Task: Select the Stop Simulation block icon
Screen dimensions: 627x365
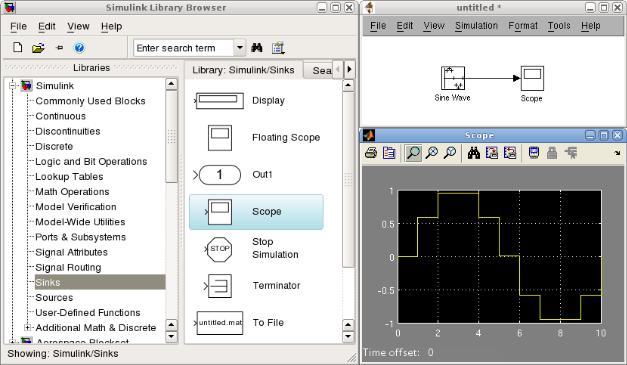Action: coord(218,249)
